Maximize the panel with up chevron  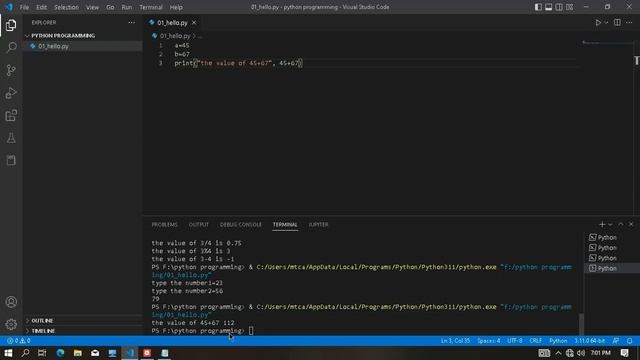click(x=621, y=224)
